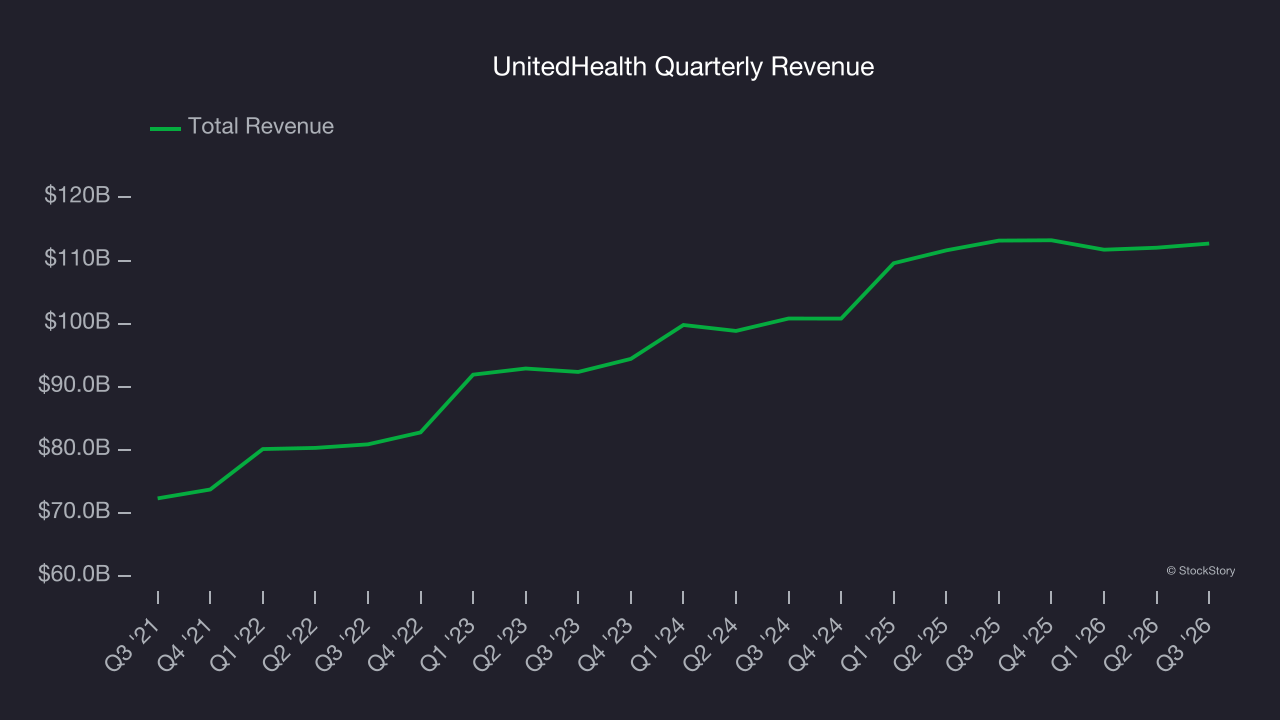Click the $60.0B y-axis label

74,575
